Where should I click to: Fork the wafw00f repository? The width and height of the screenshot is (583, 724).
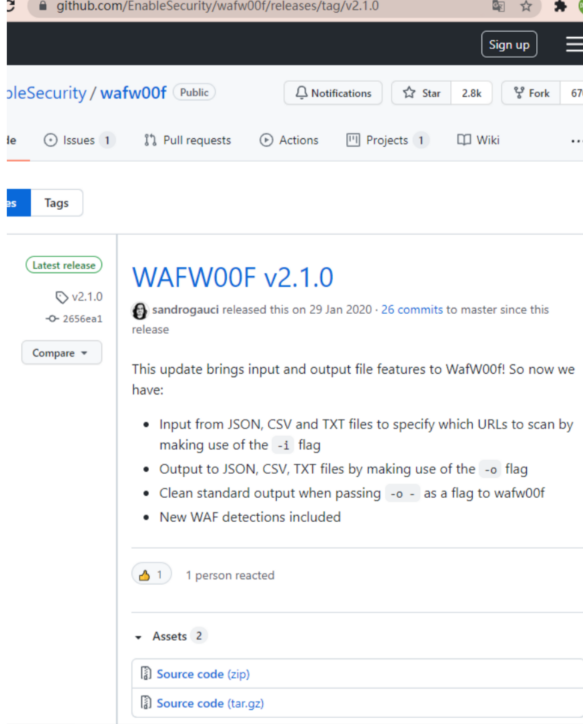click(x=531, y=93)
